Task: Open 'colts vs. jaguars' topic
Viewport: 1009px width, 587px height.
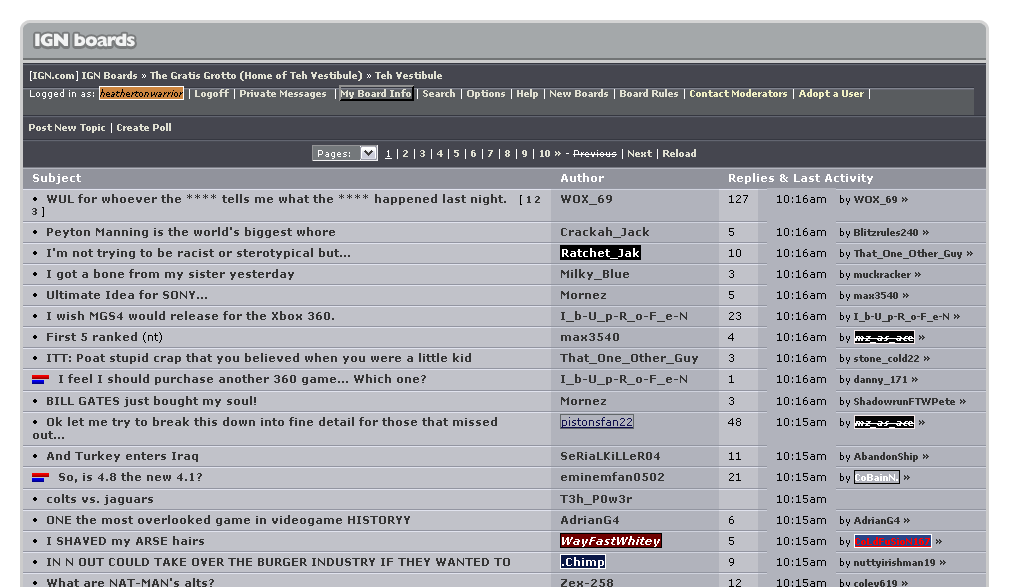Action: click(x=100, y=499)
